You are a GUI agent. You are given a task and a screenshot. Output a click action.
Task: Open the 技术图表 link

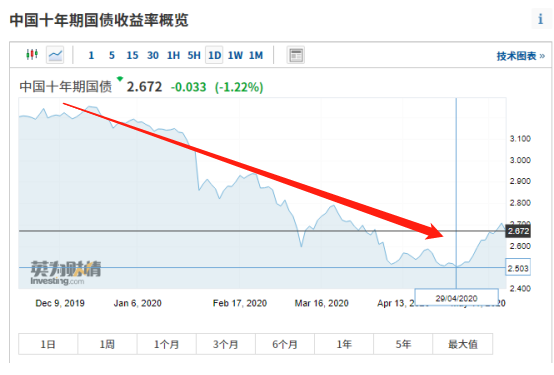(521, 56)
